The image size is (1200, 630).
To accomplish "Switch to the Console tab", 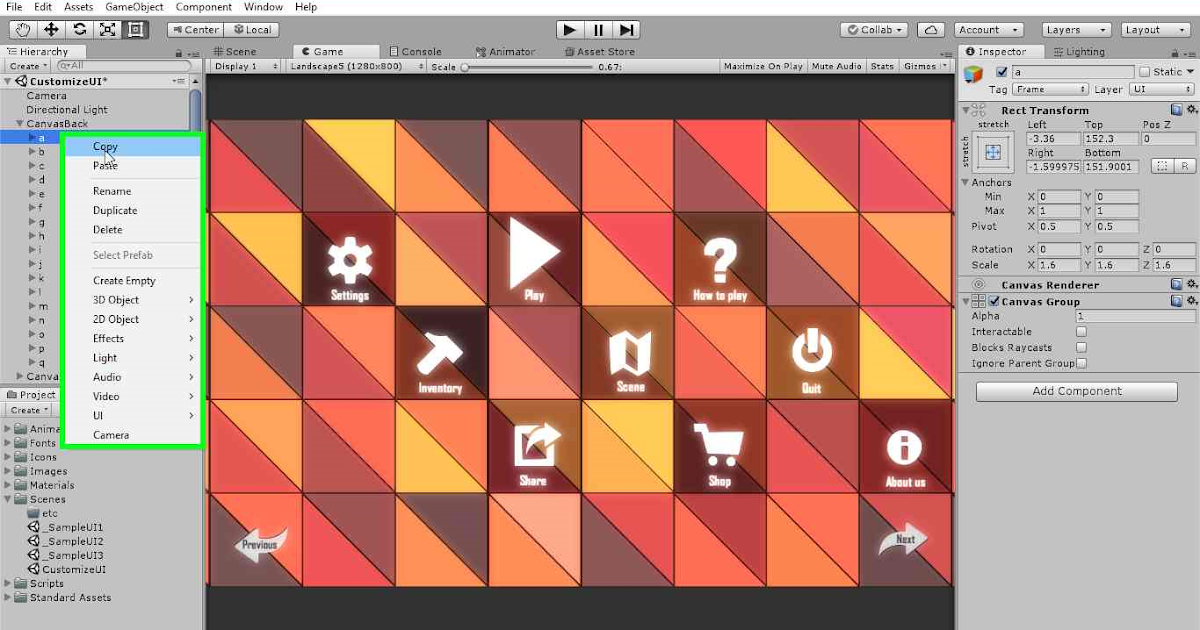I will click(418, 51).
